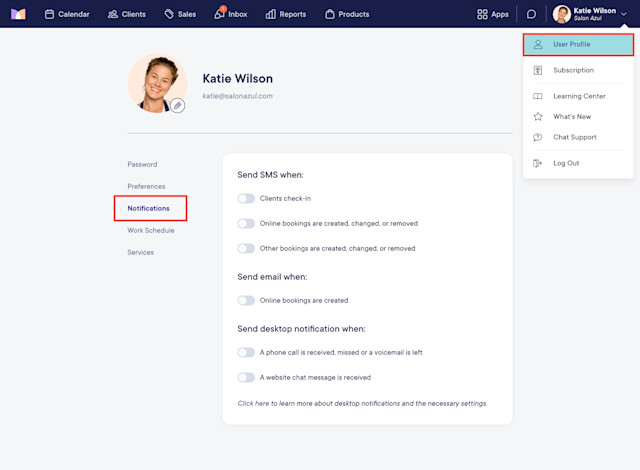This screenshot has width=640, height=470.
Task: Click the 'Salon Azul' label under the user name
Action: (587, 18)
